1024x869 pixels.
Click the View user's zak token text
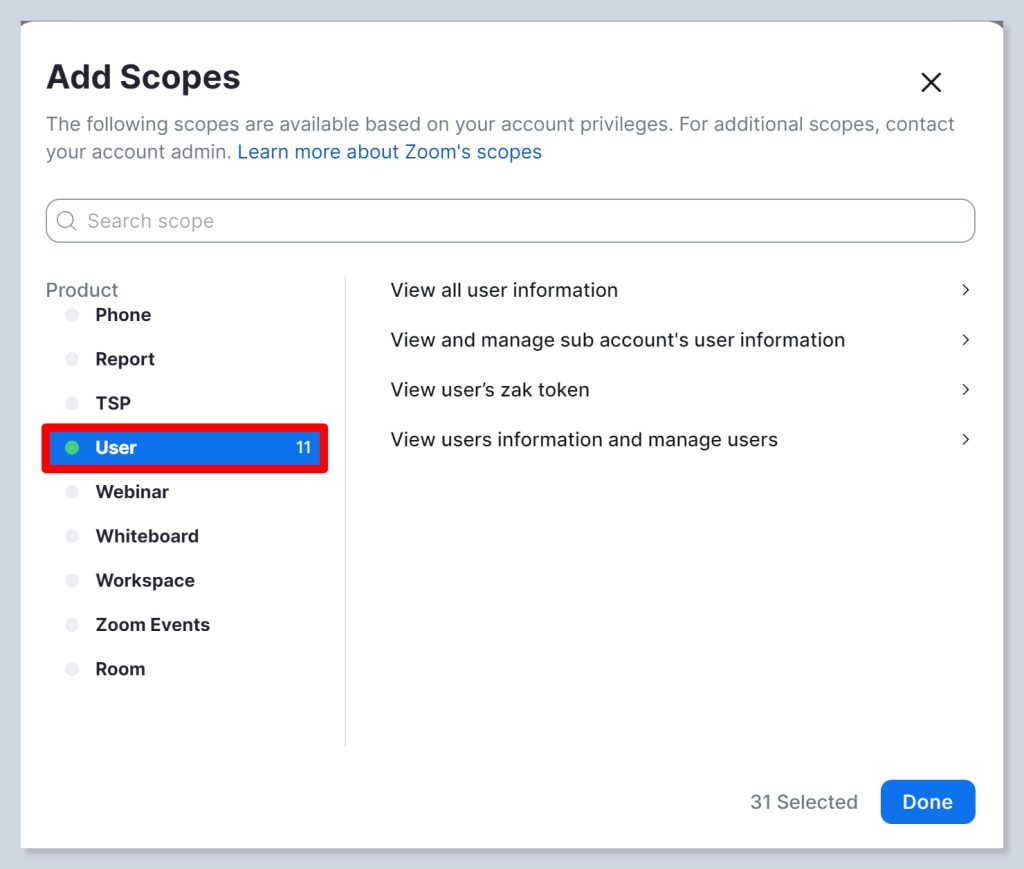click(x=490, y=390)
